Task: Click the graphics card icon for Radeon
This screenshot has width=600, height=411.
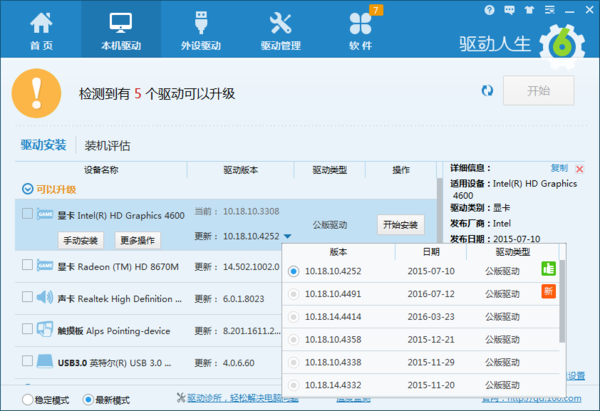Action: click(45, 265)
